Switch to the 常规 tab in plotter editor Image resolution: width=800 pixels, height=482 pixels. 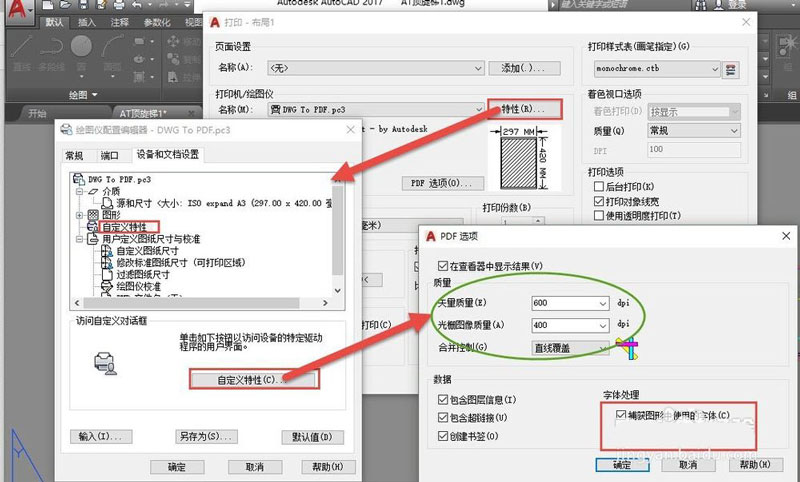(74, 156)
